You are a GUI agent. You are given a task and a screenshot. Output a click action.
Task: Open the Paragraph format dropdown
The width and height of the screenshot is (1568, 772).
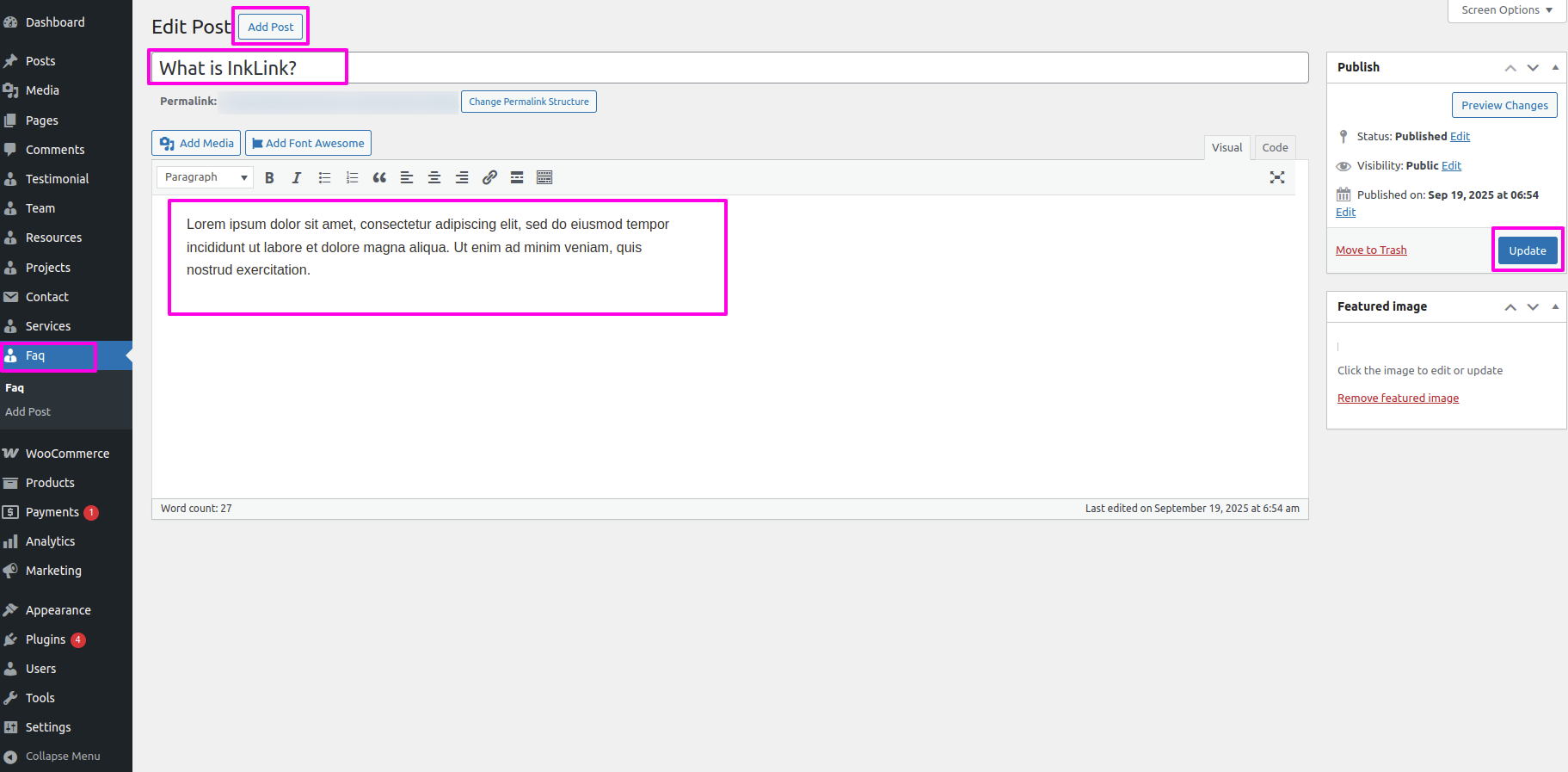(x=205, y=177)
